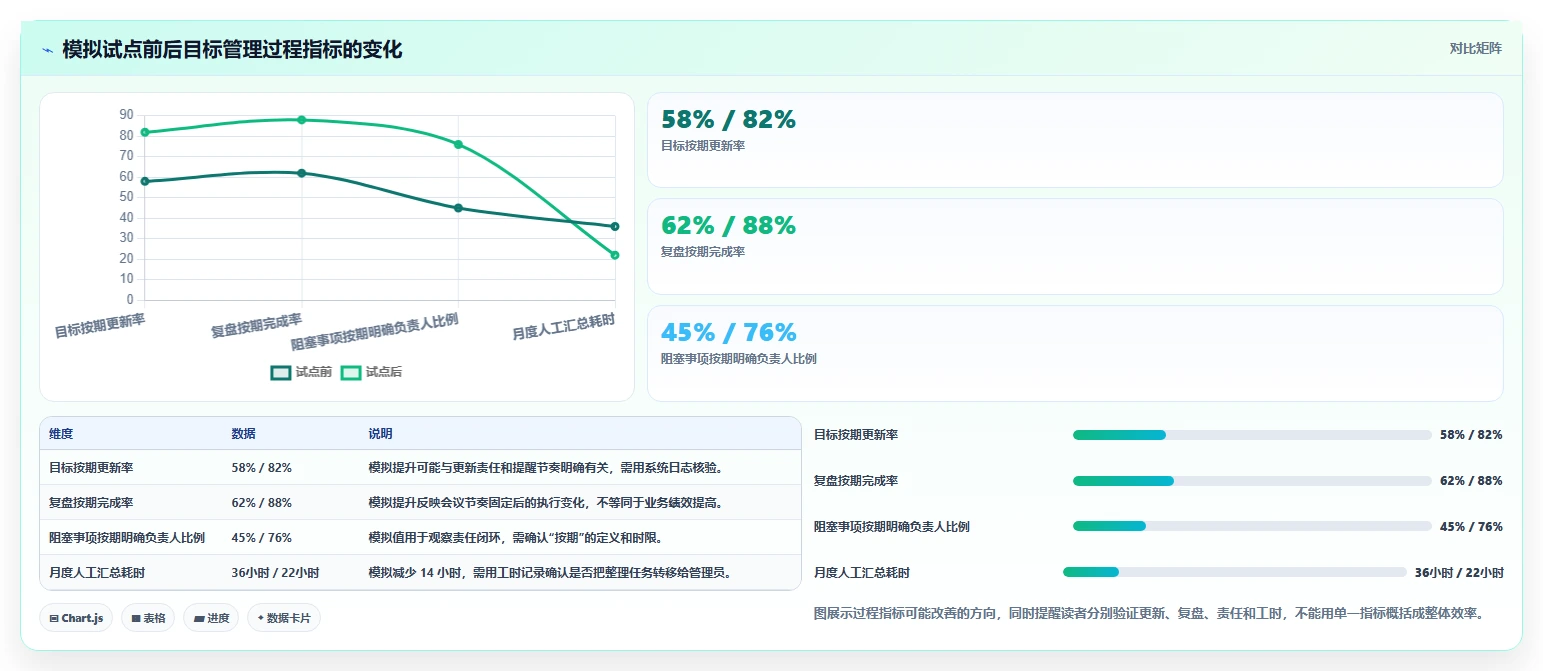Image resolution: width=1543 pixels, height=671 pixels.
Task: Select the 58% / 82% data card
Action: [x=1075, y=140]
